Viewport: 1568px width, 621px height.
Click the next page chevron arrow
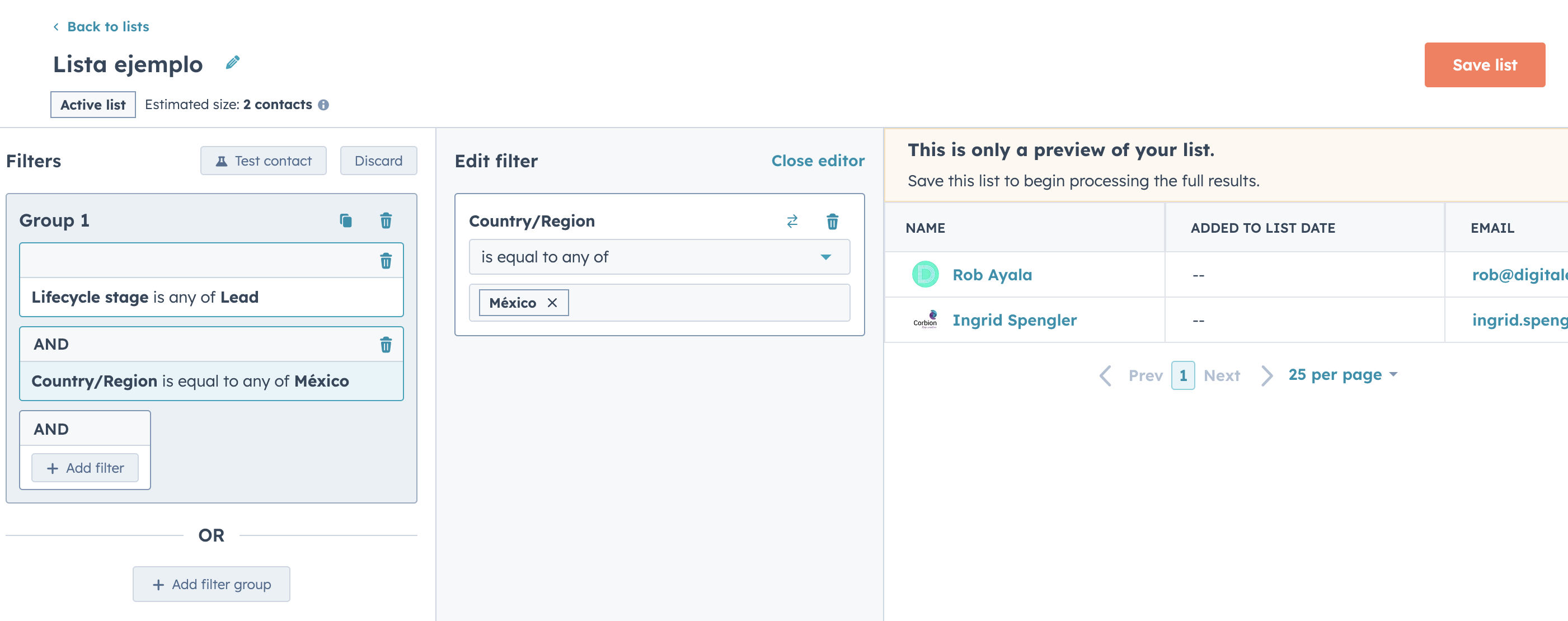(1267, 375)
